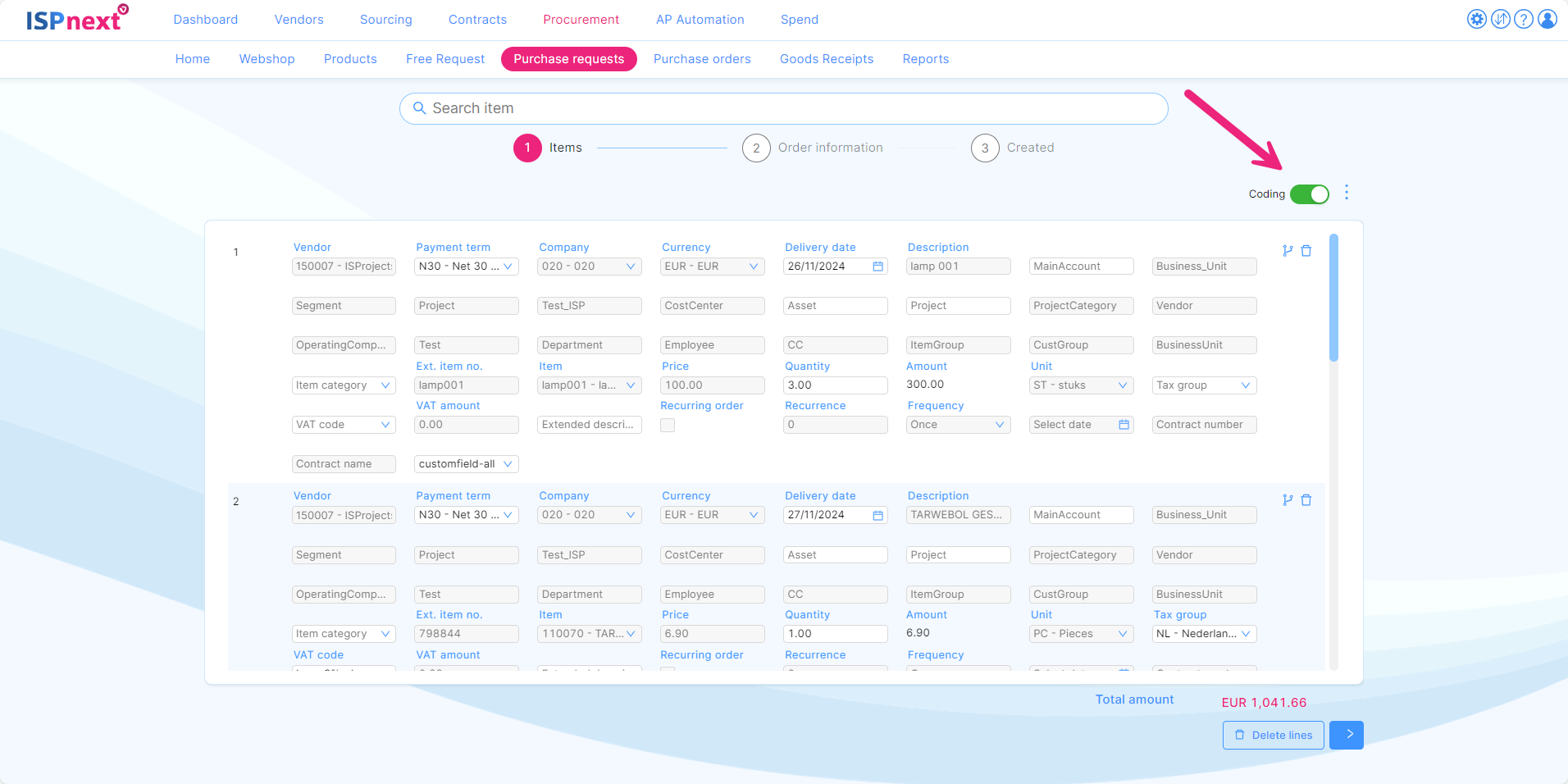Open the user profile icon
This screenshot has width=1568, height=784.
(1547, 19)
